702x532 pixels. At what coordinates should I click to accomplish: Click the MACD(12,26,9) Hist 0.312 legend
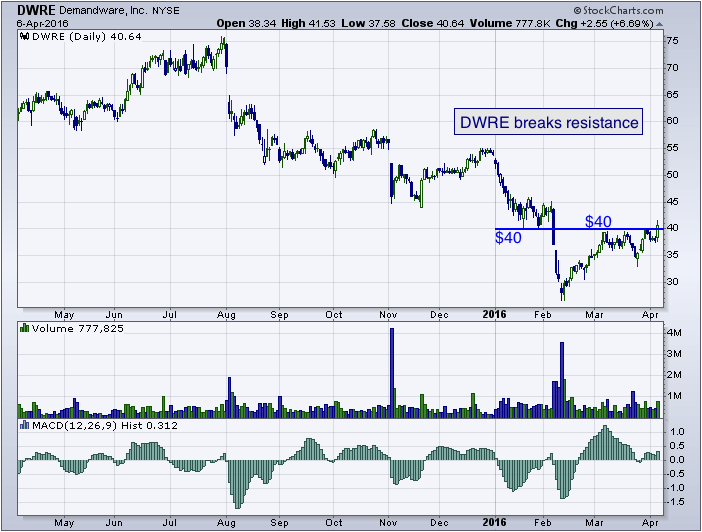coord(104,425)
